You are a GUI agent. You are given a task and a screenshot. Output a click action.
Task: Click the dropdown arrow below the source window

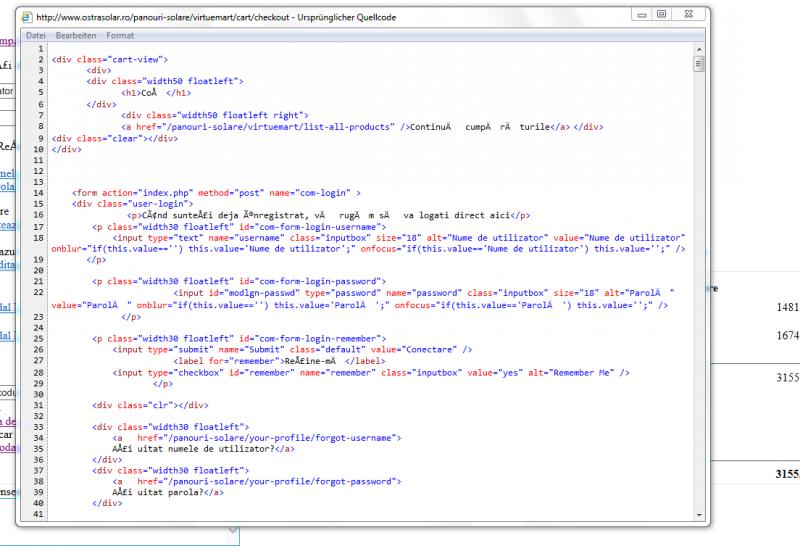[232, 531]
